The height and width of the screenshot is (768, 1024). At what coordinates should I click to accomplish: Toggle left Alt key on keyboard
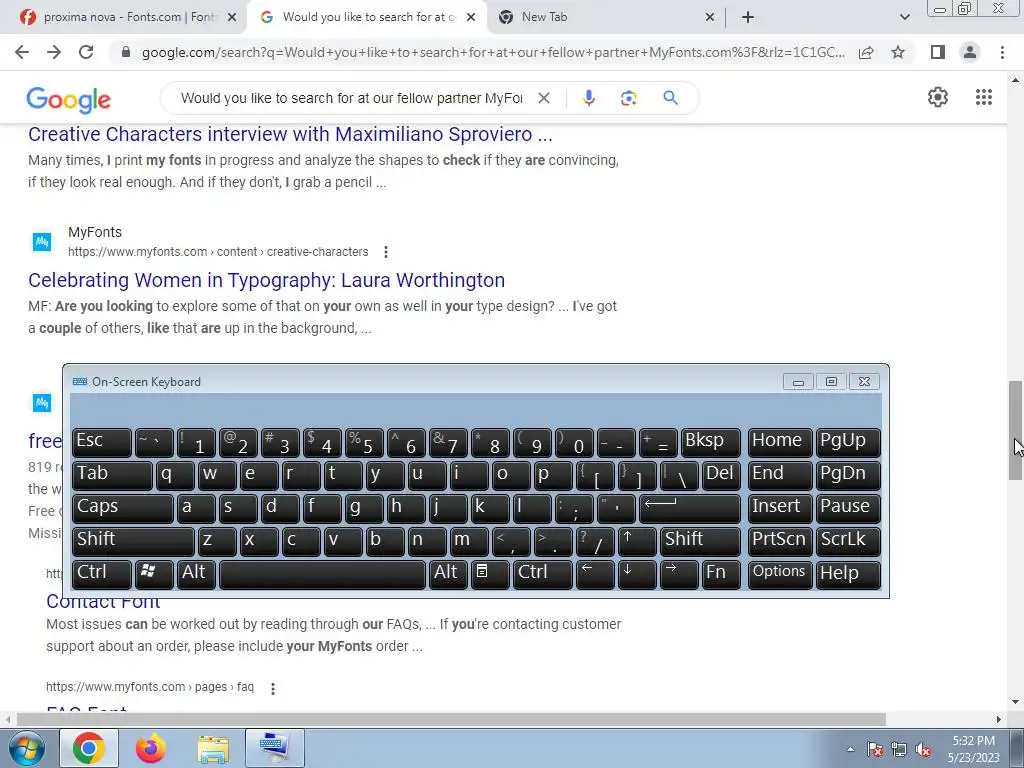(197, 574)
